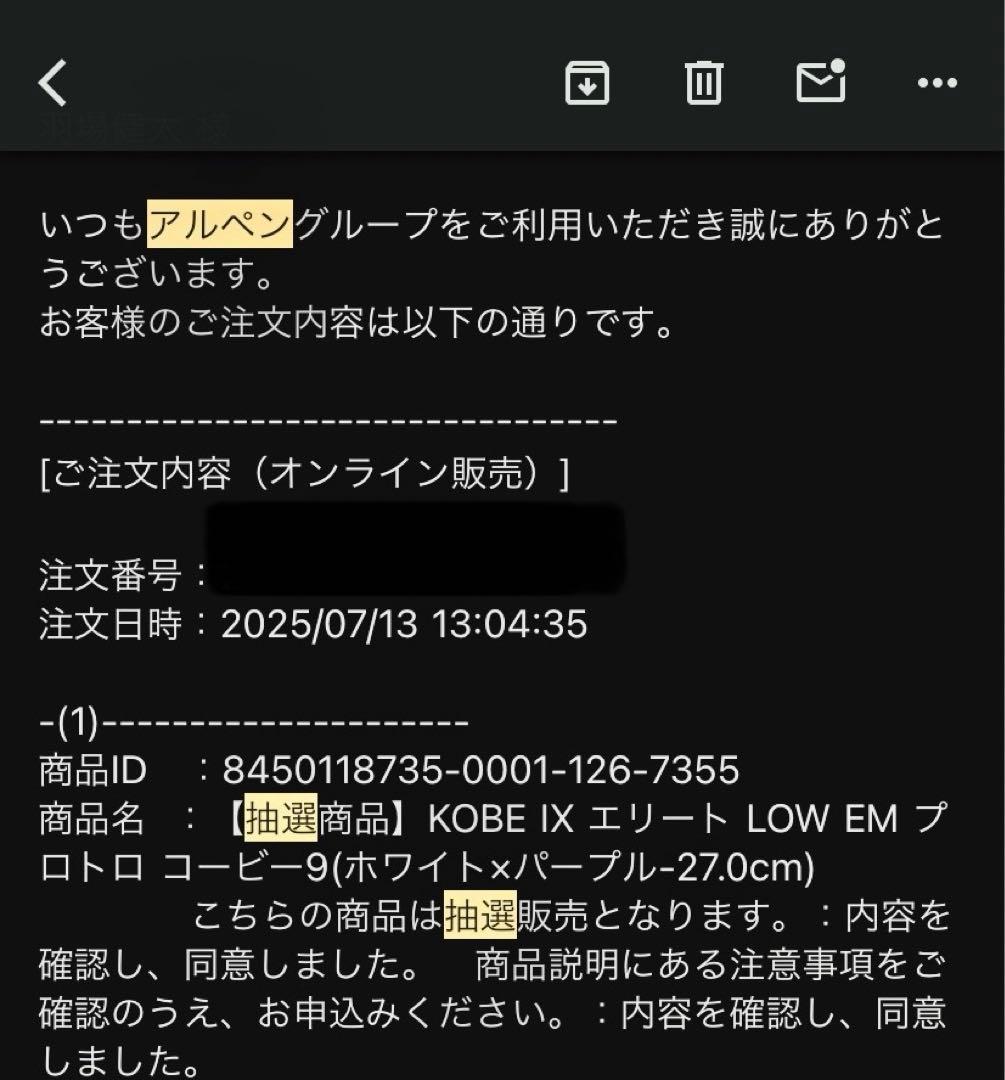1005x1080 pixels.
Task: Open the three-dot more options menu
Action: 937,83
